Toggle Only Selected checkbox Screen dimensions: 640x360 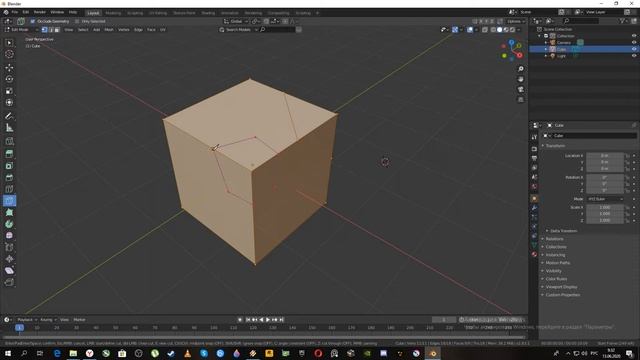[77, 21]
